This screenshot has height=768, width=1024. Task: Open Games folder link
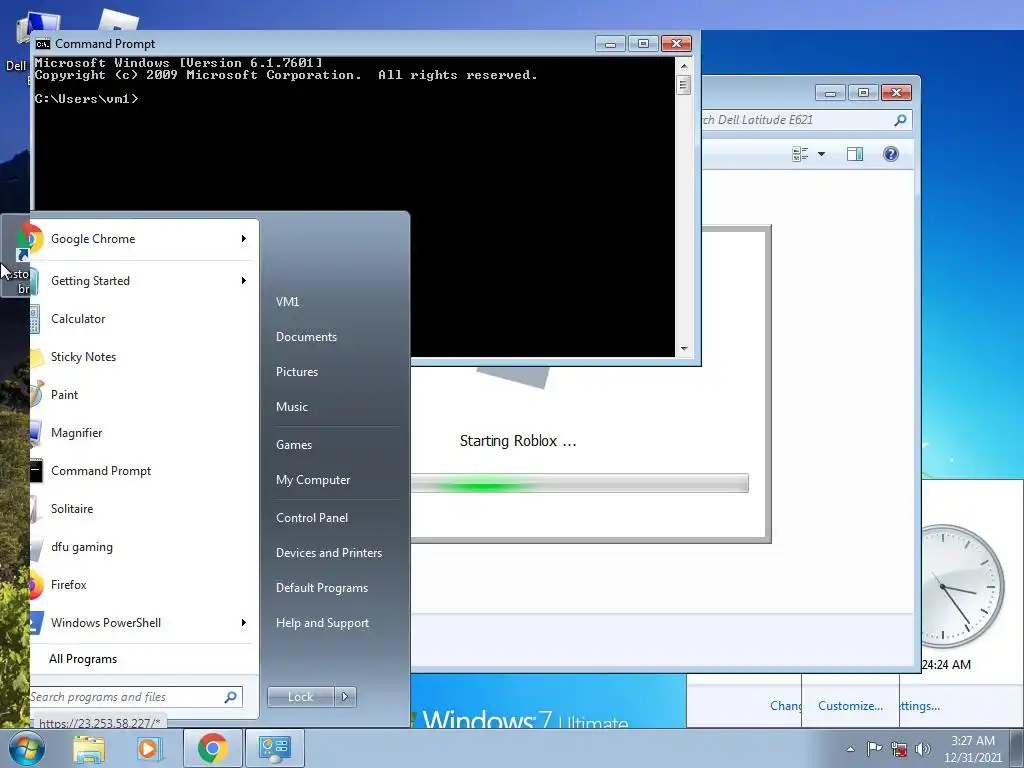pyautogui.click(x=294, y=445)
